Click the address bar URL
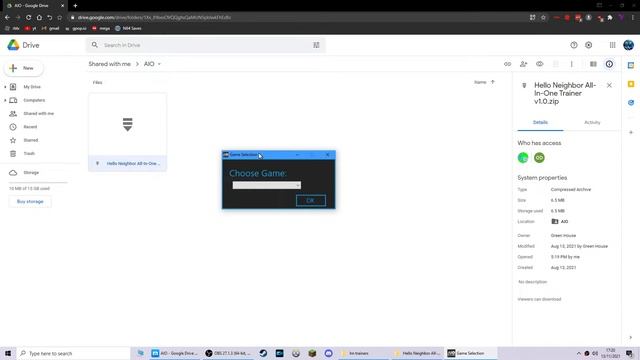Viewport: 640px width, 360px height. click(x=154, y=18)
